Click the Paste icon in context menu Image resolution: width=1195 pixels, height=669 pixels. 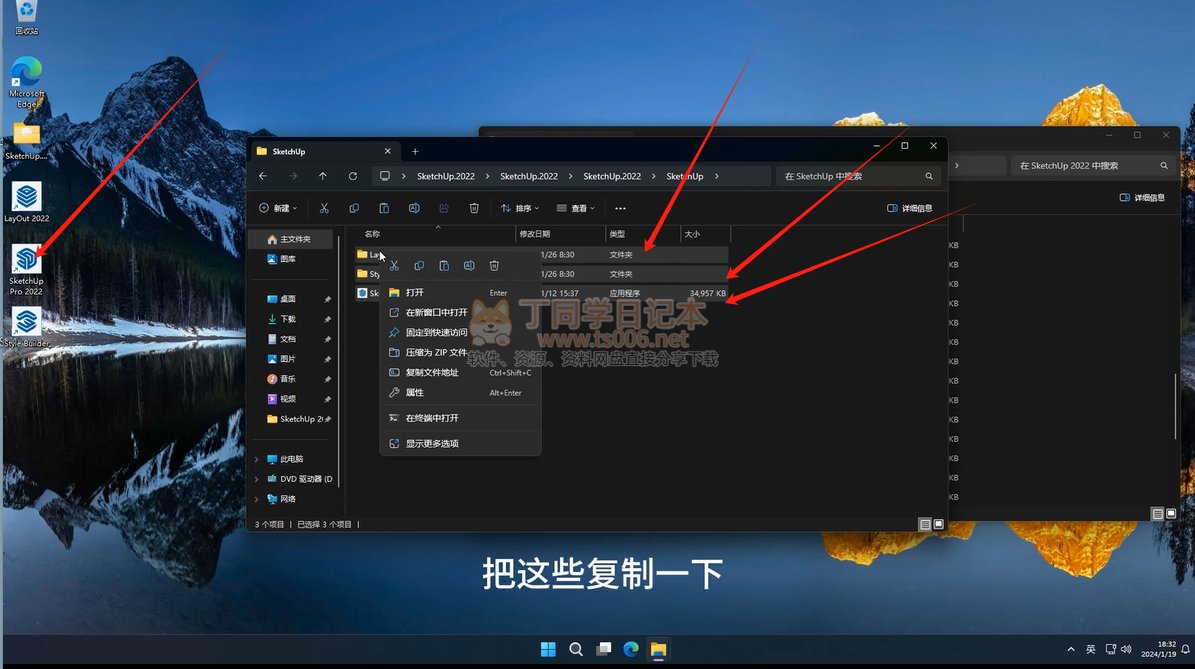point(444,265)
